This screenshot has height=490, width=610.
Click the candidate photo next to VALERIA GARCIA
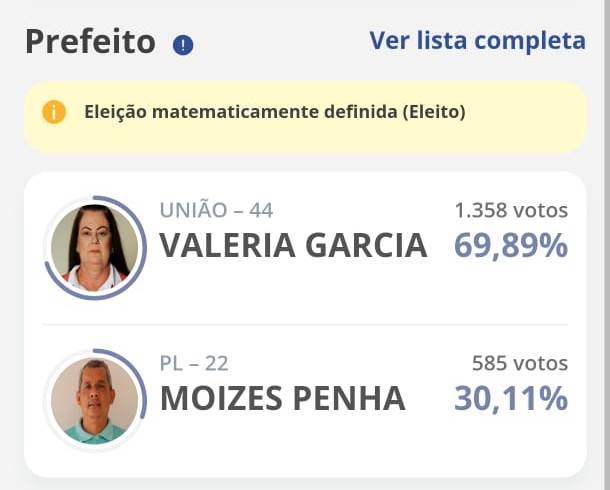pos(95,248)
